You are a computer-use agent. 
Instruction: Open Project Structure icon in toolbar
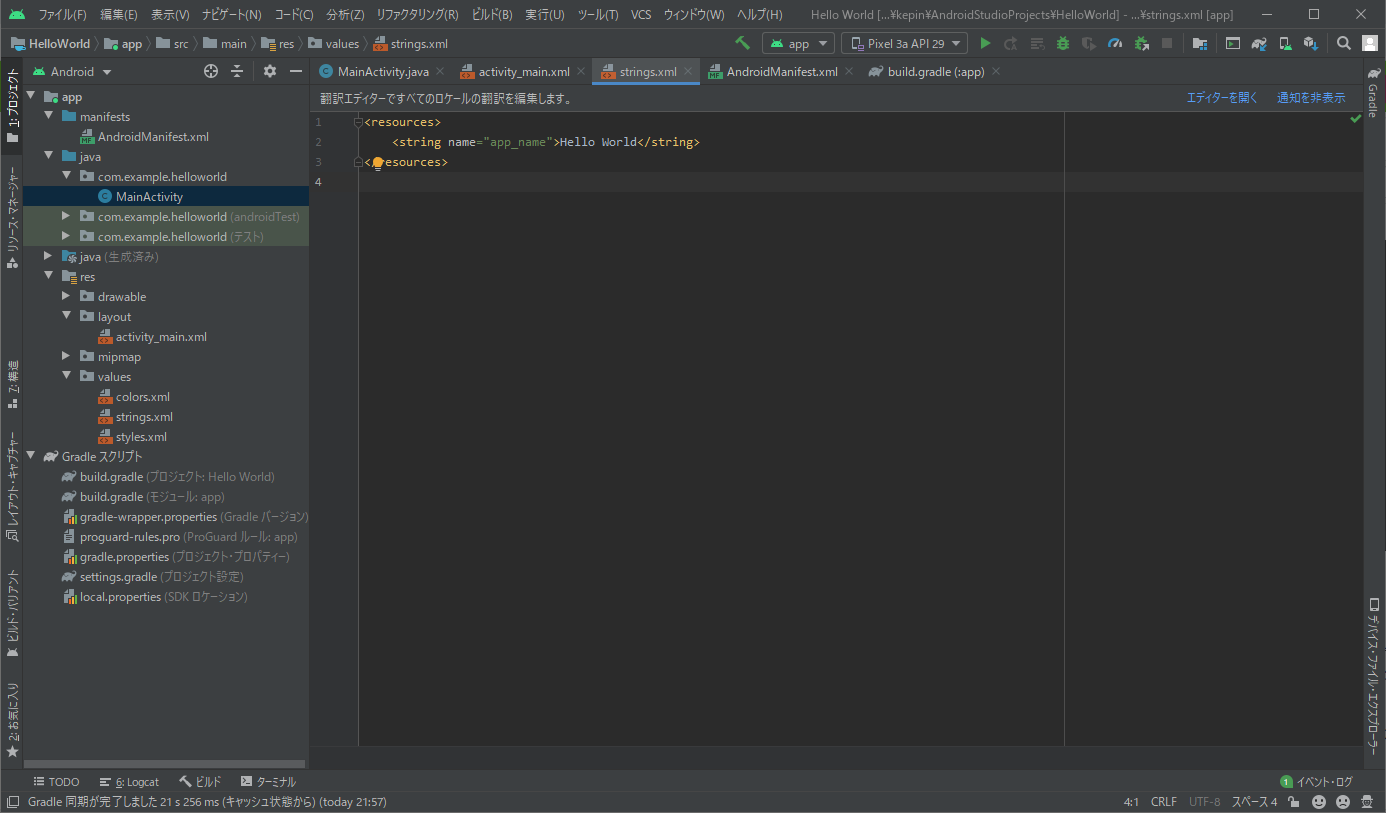1200,43
